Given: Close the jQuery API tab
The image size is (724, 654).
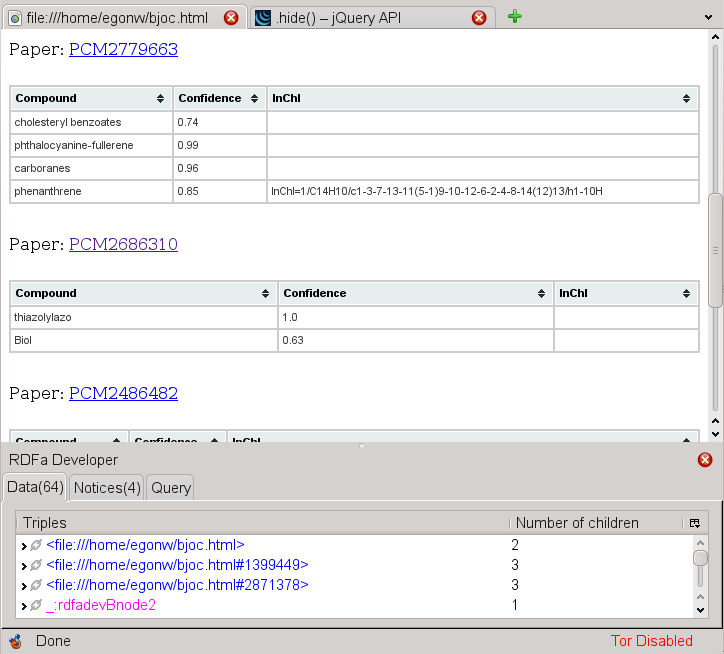Looking at the screenshot, I should (x=479, y=17).
